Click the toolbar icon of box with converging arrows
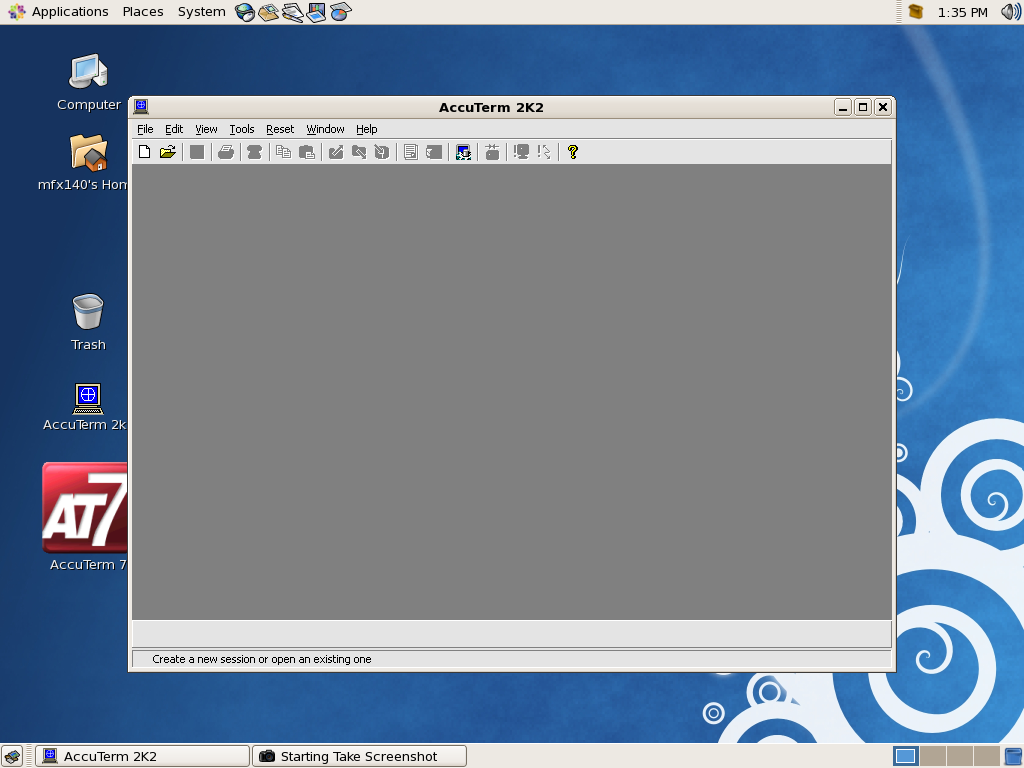Screen dimensions: 1024x768 (492, 152)
